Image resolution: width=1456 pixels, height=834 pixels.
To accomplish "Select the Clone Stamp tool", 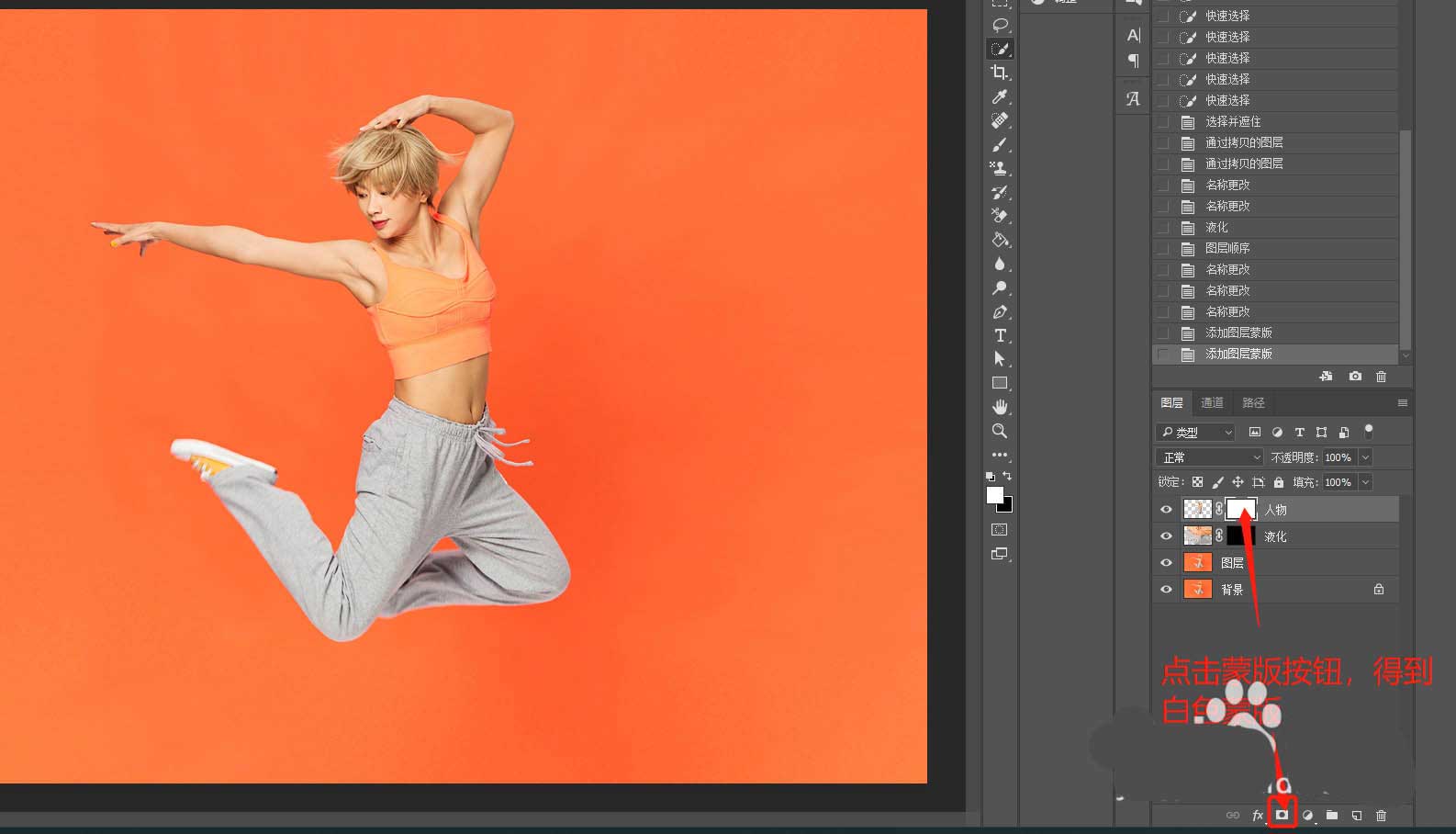I will [x=1000, y=168].
